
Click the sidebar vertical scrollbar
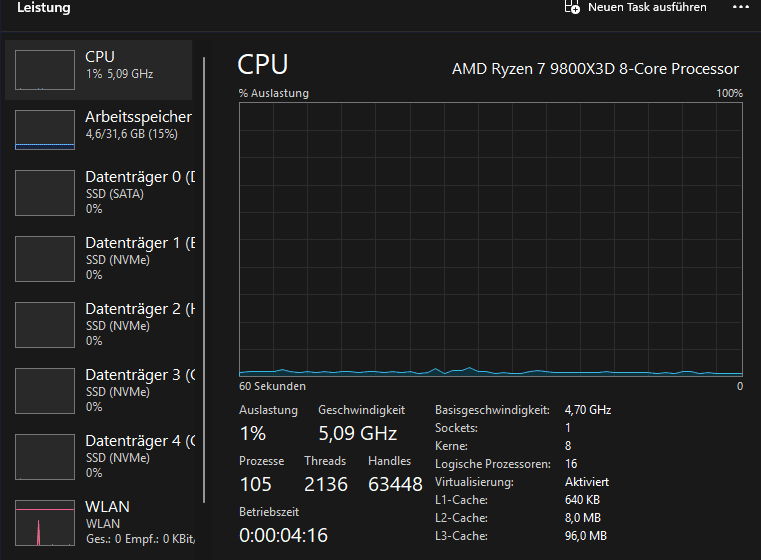(x=204, y=280)
